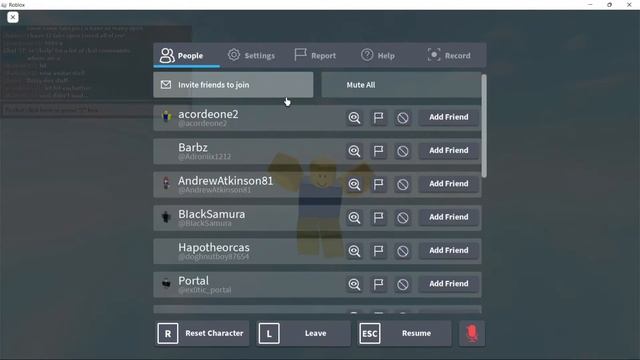
Task: Click the chat input bar behind the menu
Action: (78, 110)
